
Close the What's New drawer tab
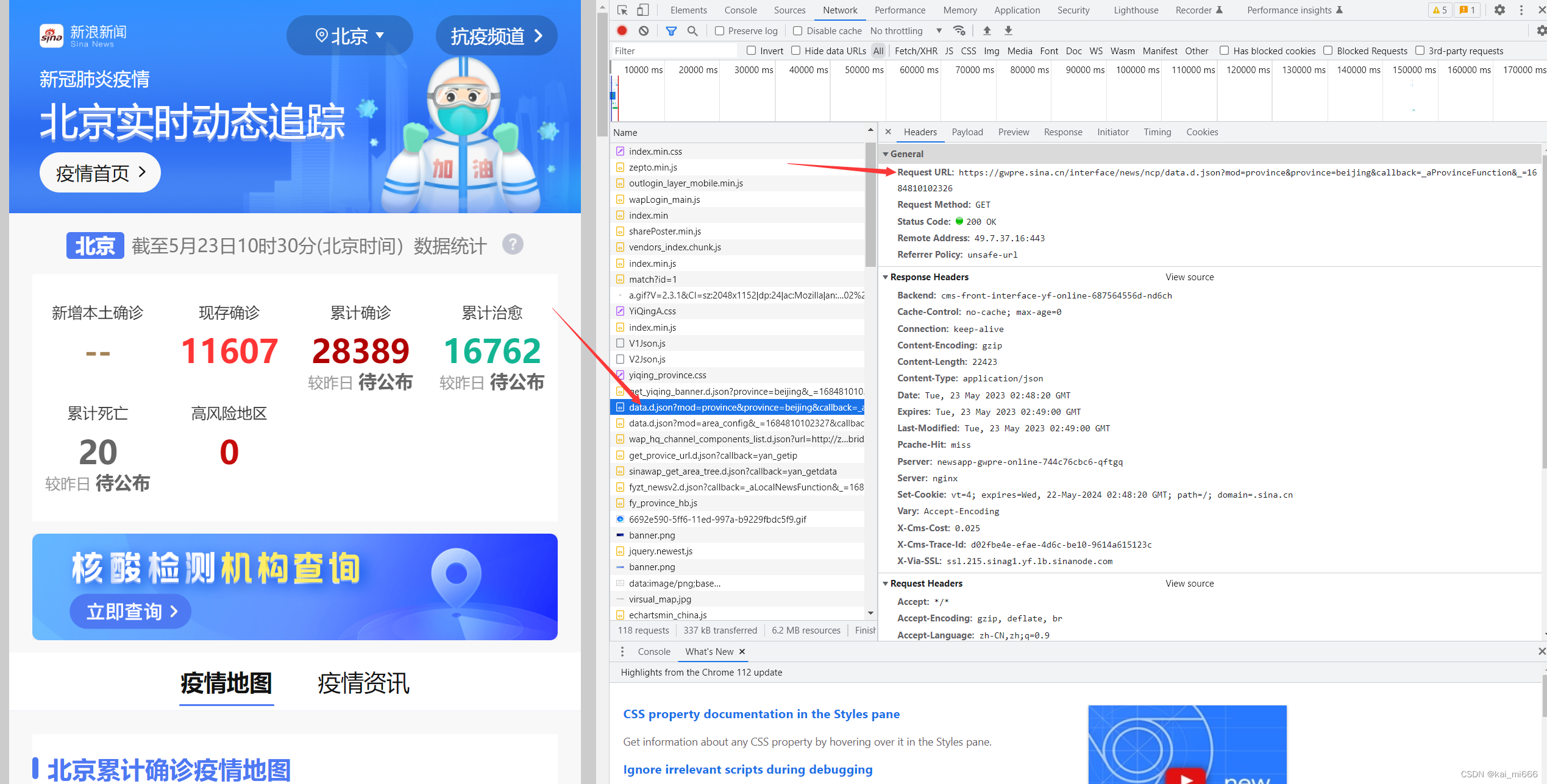pos(742,652)
